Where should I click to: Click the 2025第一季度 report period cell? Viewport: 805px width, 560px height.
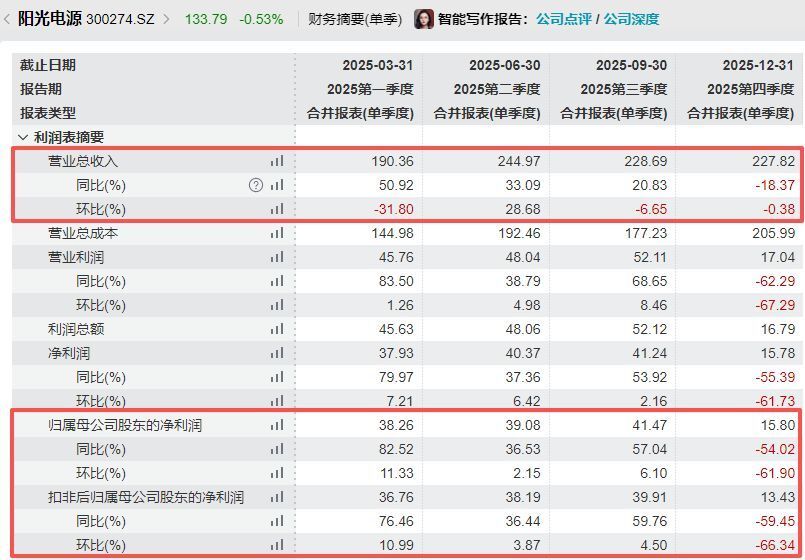click(370, 89)
